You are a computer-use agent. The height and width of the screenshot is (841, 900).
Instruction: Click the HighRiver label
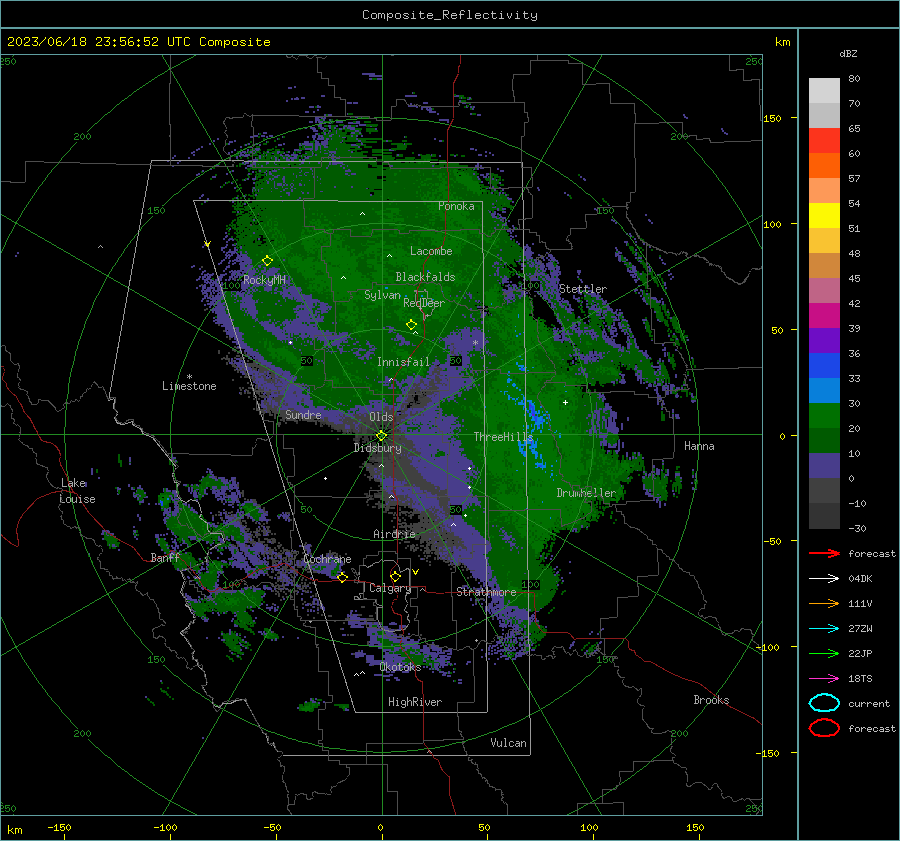(415, 702)
